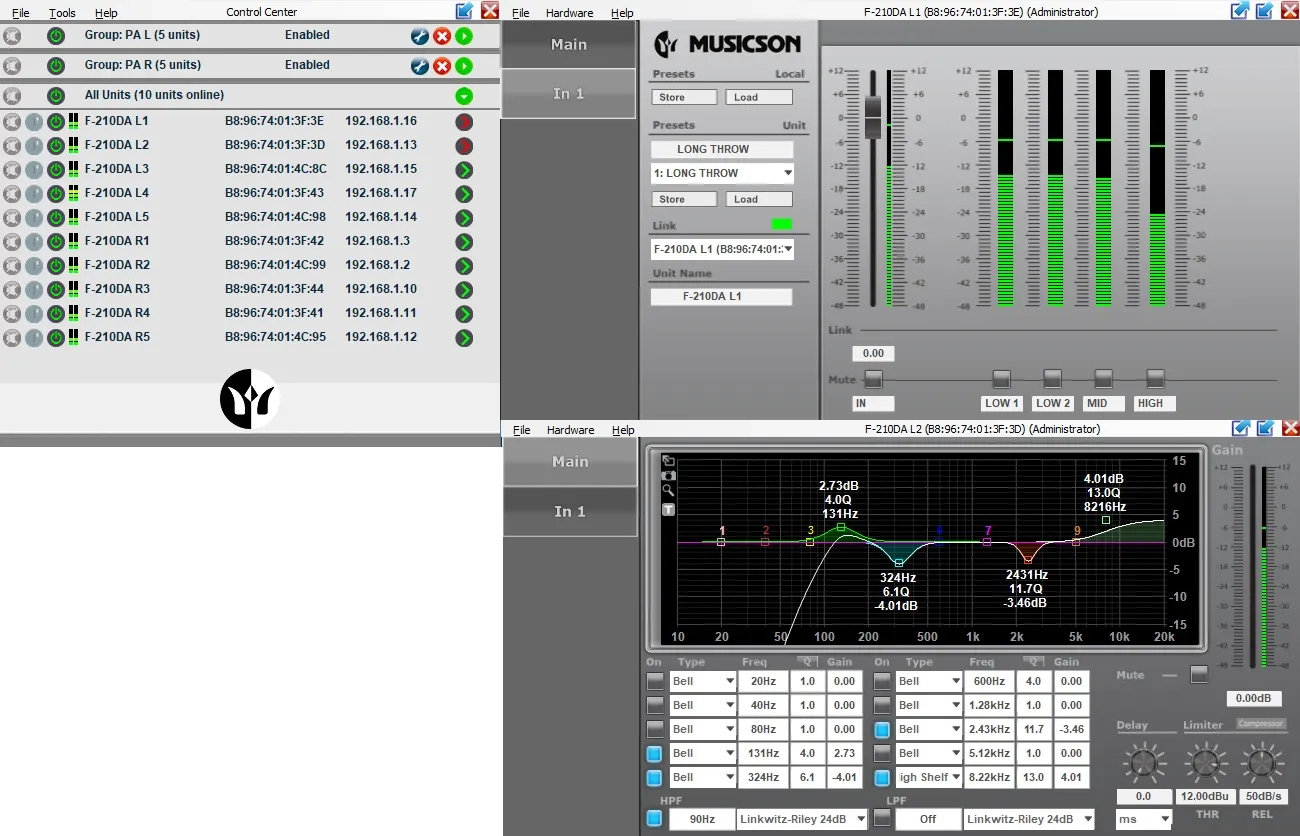The width and height of the screenshot is (1300, 836).
Task: Switch to the In 1 tab of F-210DA L1
Action: pos(568,93)
